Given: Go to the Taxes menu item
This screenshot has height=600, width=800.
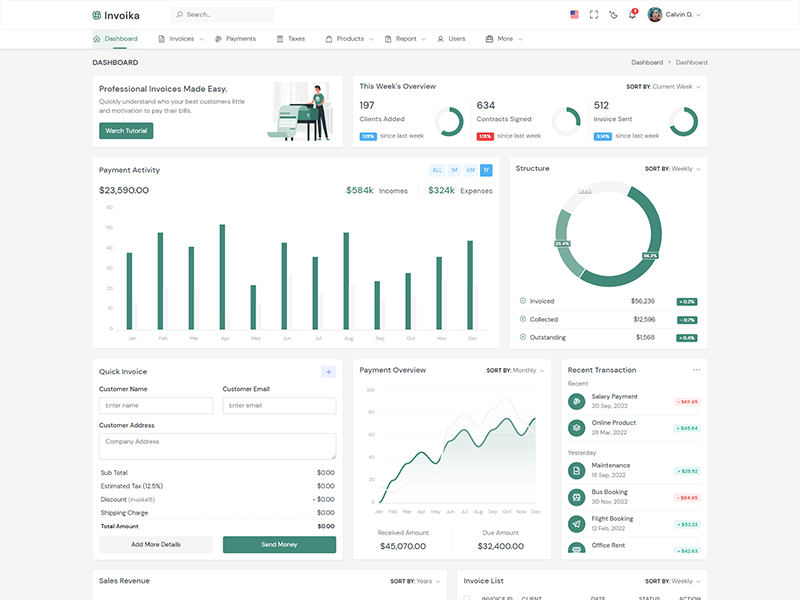Looking at the screenshot, I should coord(291,39).
